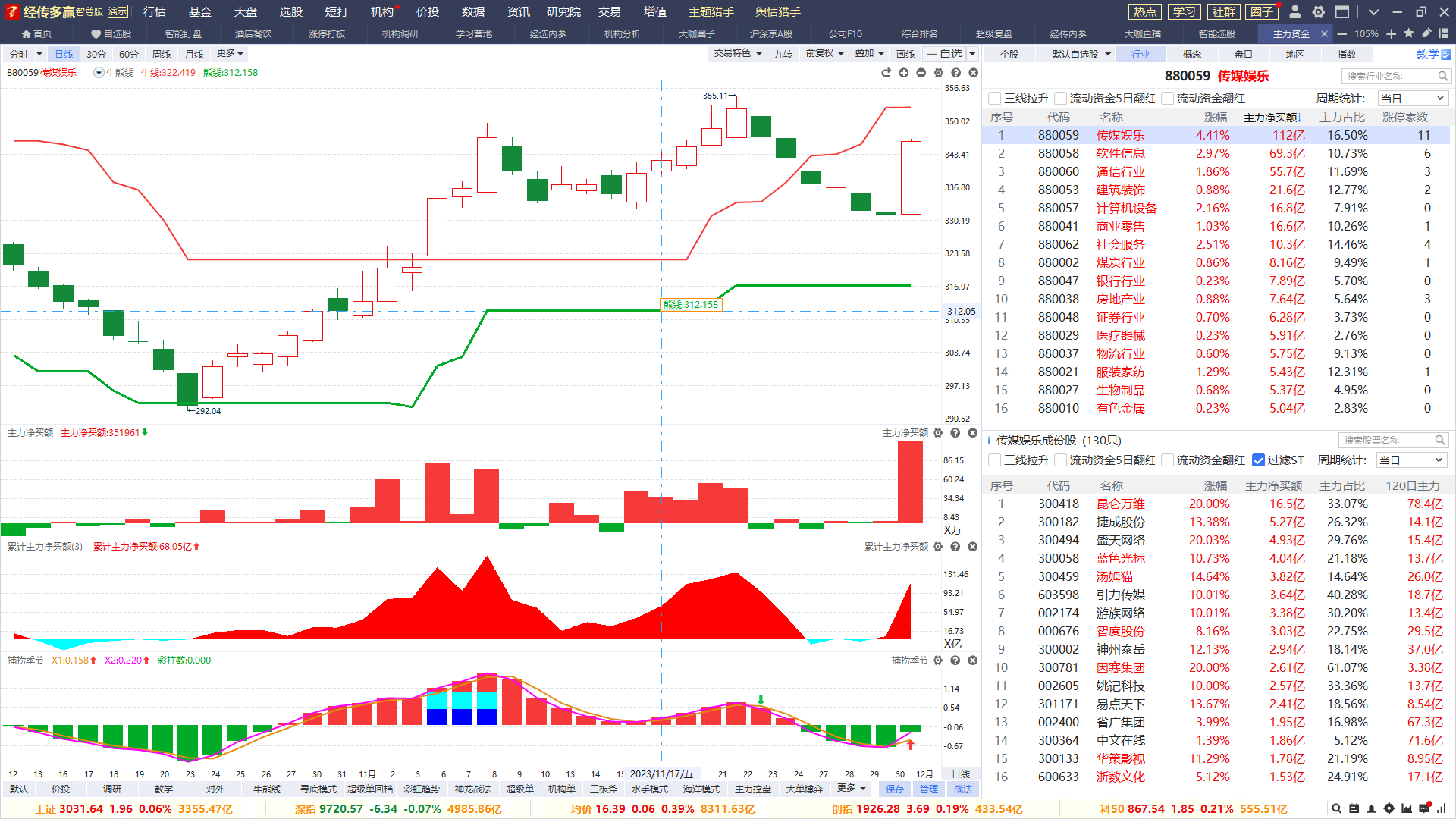Open messages icon with red dot in status bar
Screen dimensions: 1456x819
[x=1424, y=808]
